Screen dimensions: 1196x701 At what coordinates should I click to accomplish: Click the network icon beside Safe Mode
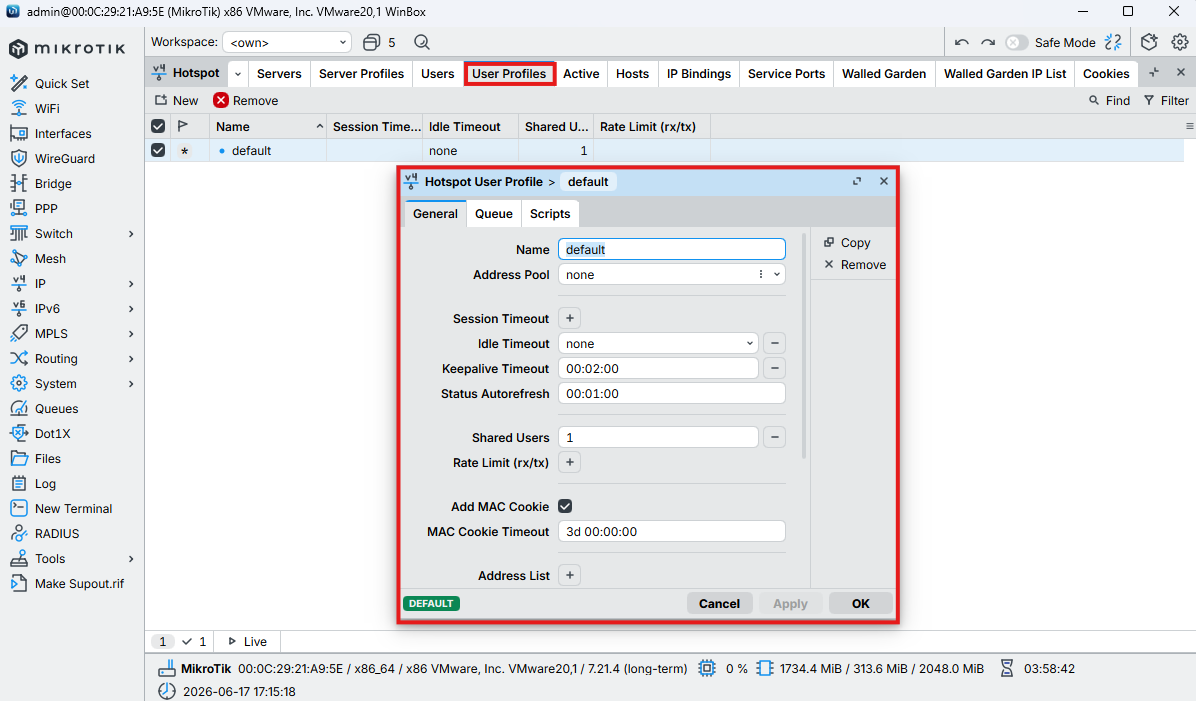[x=1114, y=43]
